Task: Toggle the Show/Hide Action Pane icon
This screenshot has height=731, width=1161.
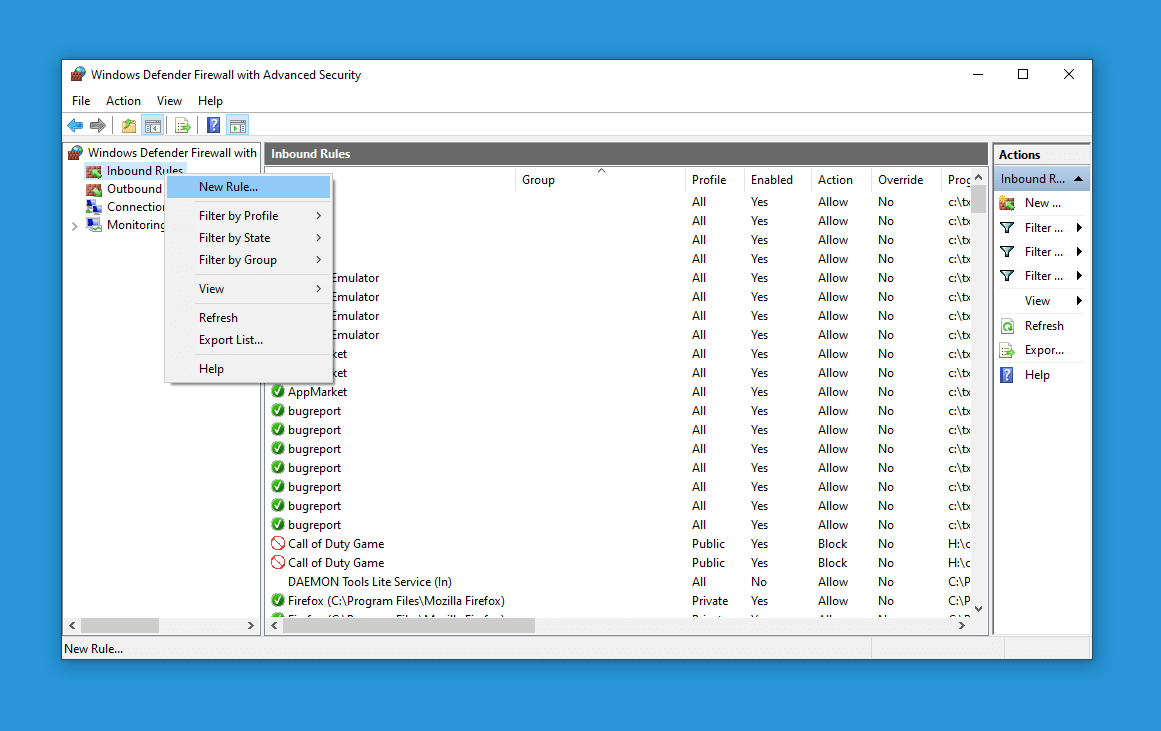Action: [x=238, y=125]
